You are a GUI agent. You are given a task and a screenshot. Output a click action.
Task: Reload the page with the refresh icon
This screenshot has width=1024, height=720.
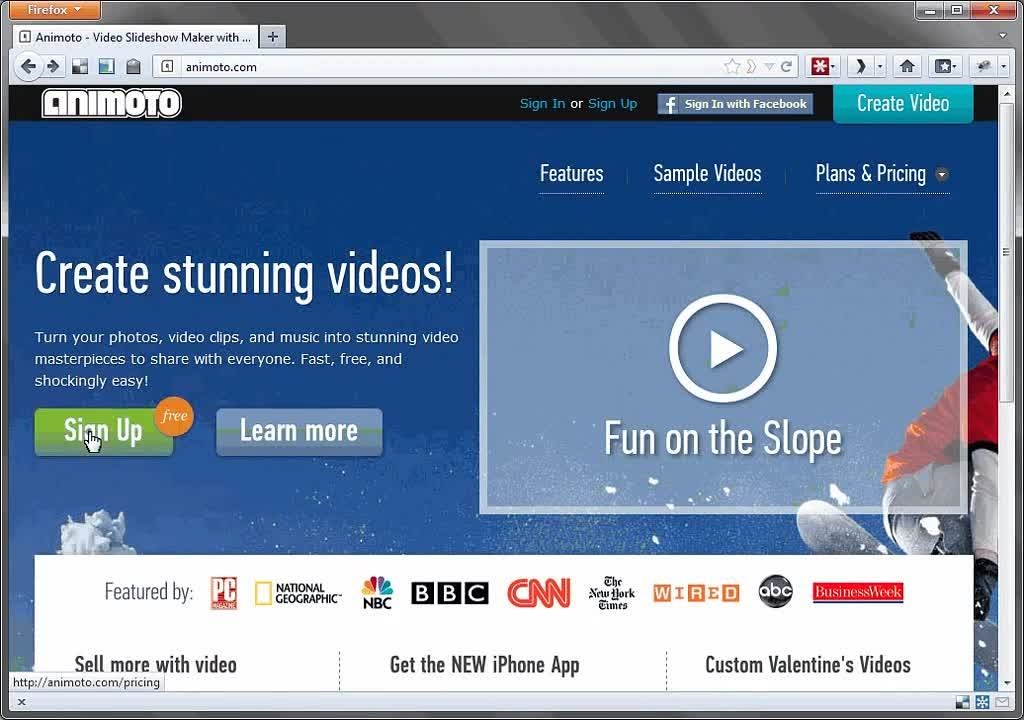(x=786, y=66)
